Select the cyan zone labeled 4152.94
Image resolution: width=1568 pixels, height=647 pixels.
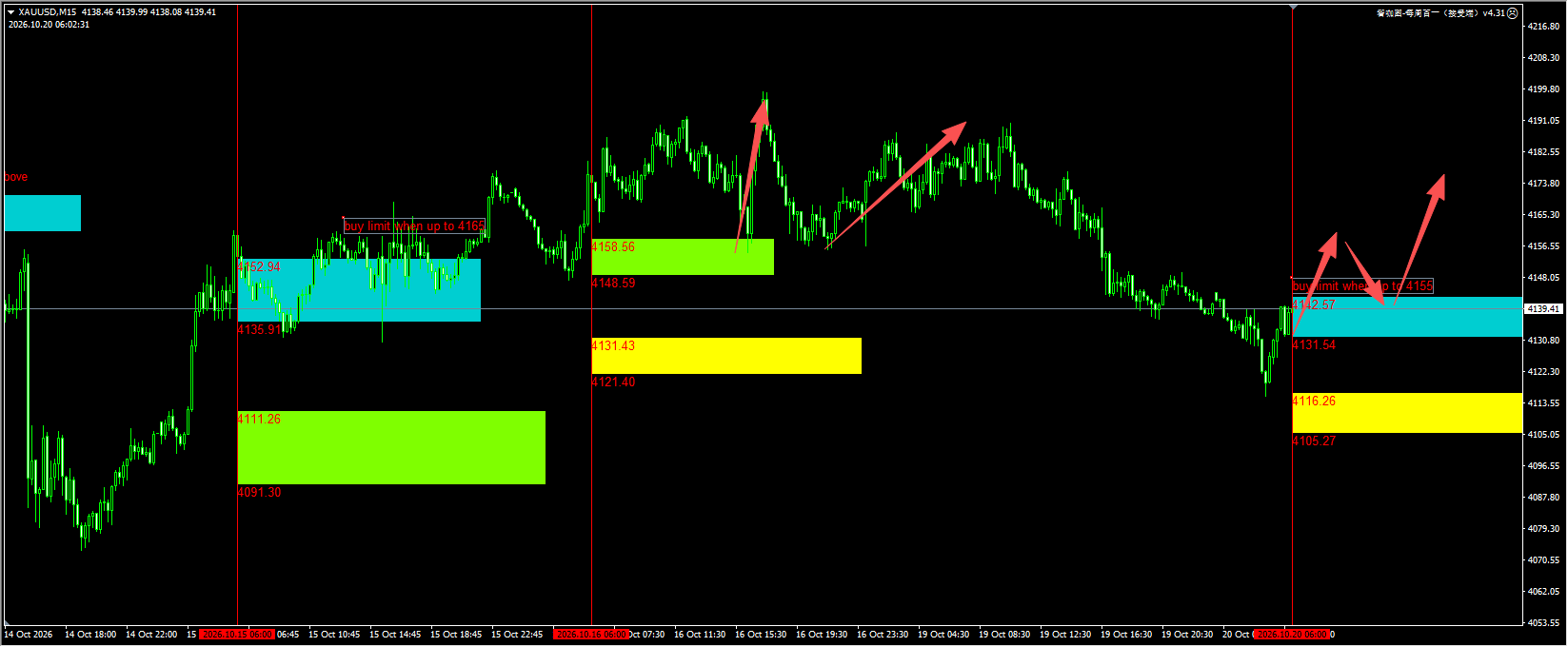(x=359, y=290)
